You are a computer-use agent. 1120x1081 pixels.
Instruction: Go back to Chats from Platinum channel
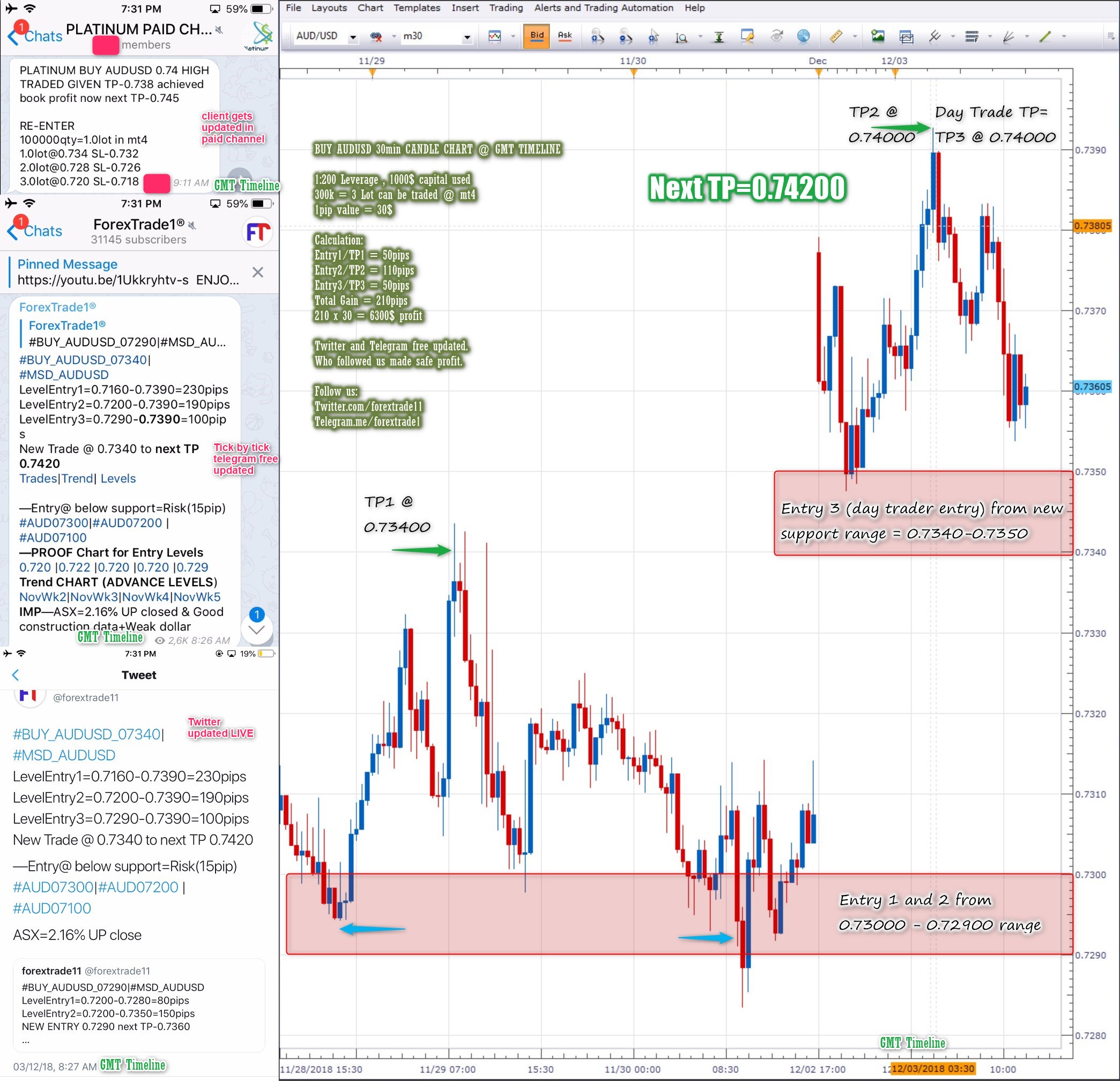point(34,36)
